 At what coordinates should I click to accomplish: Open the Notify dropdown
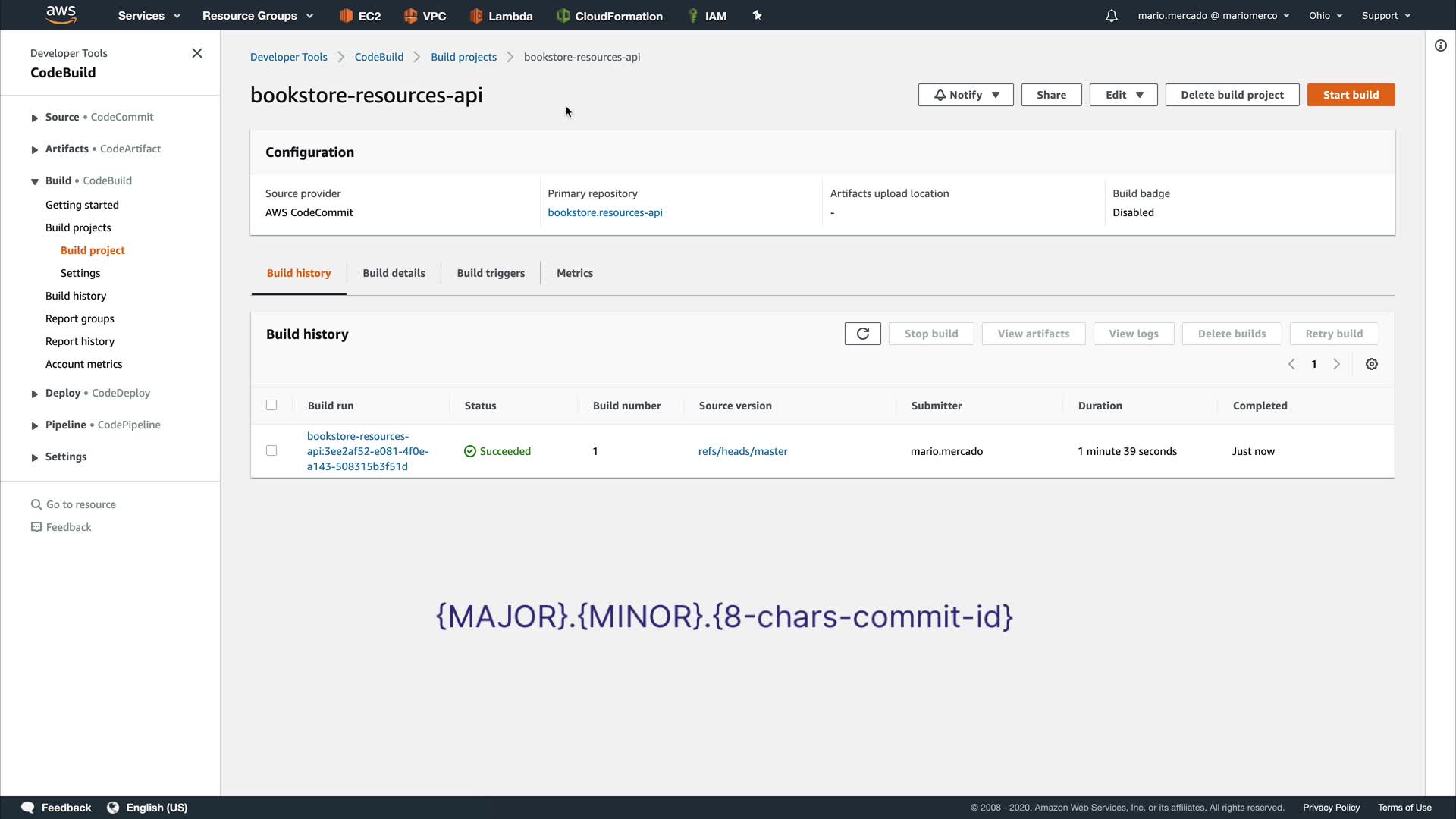pos(965,95)
